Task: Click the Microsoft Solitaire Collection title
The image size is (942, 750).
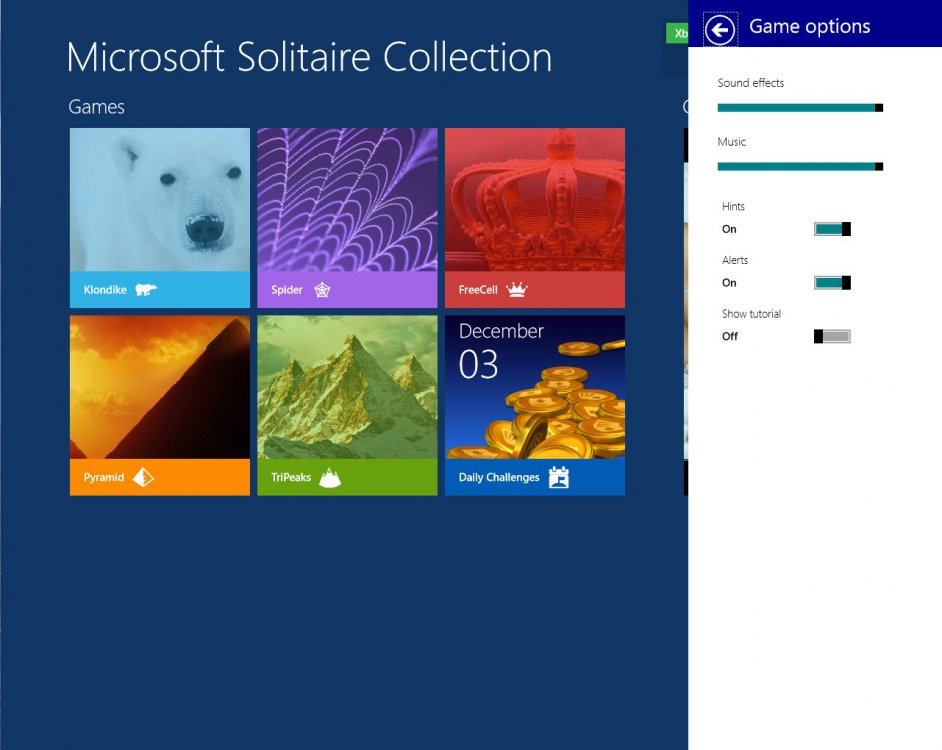Action: point(309,57)
